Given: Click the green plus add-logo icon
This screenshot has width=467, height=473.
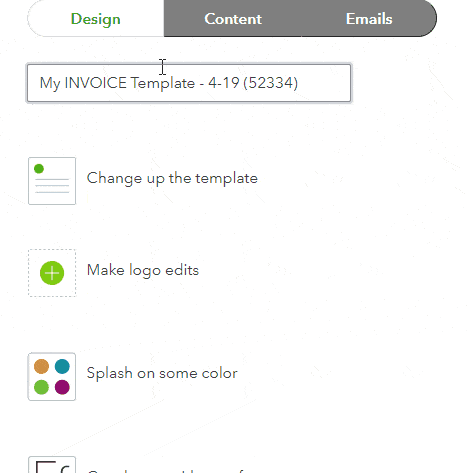Looking at the screenshot, I should tap(52, 273).
